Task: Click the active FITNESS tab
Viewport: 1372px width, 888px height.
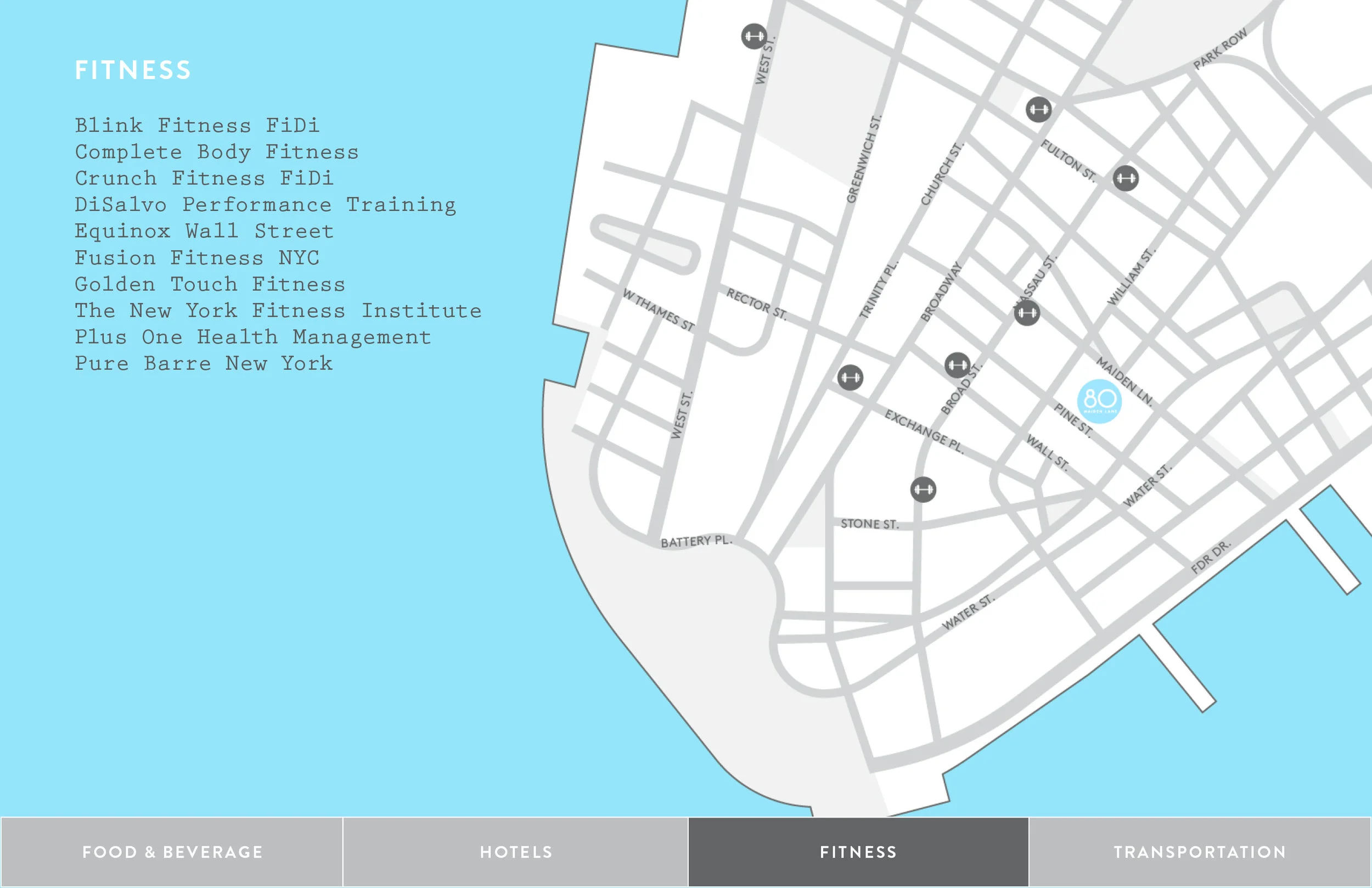Action: coord(858,852)
